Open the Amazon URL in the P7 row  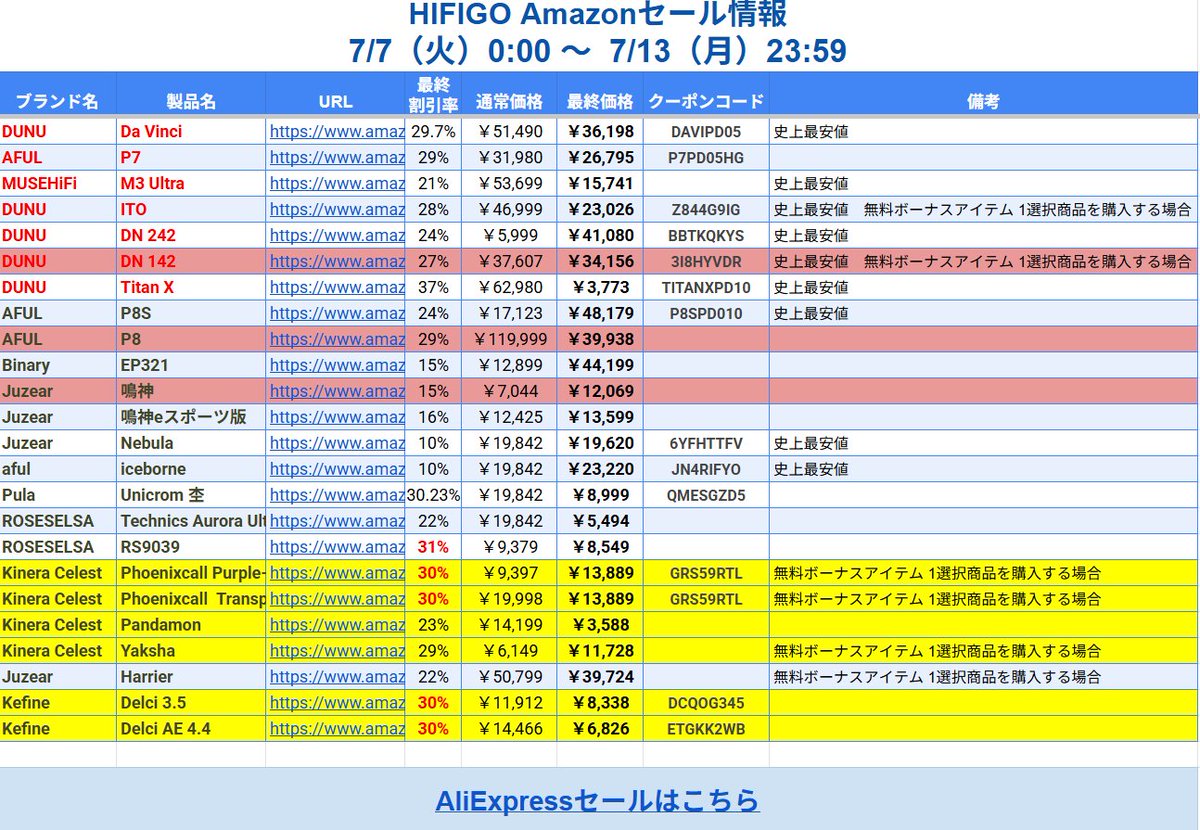click(337, 157)
